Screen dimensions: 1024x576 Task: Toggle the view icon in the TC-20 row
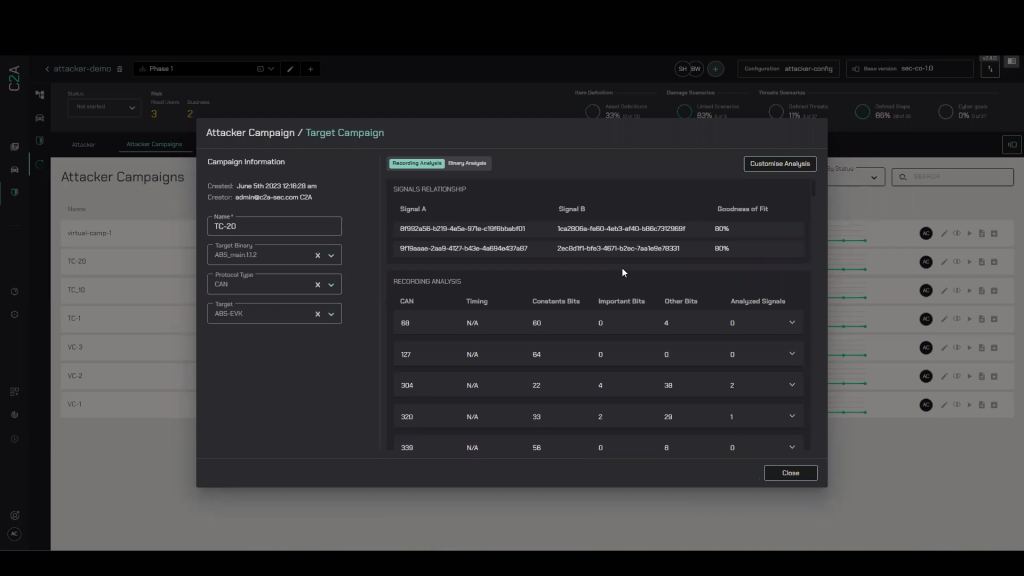957,262
